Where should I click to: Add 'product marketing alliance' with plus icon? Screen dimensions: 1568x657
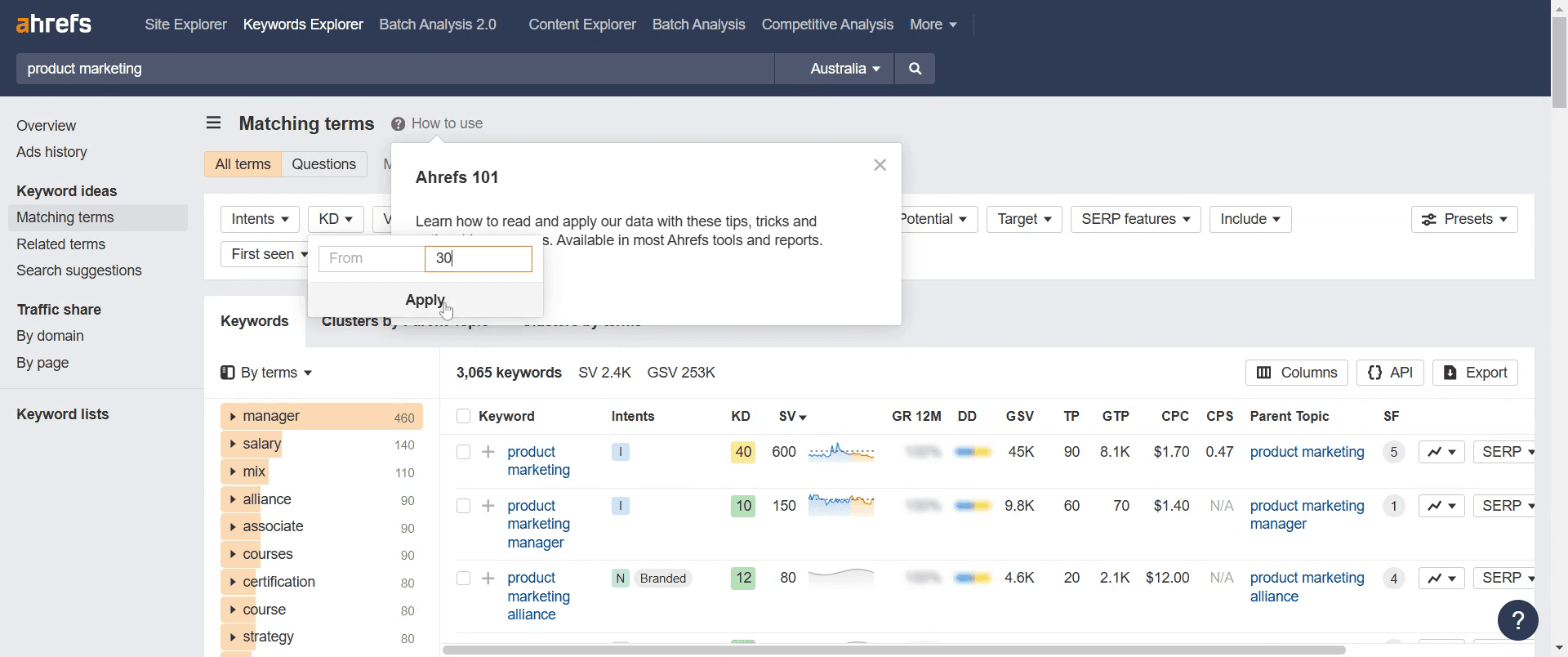(488, 578)
